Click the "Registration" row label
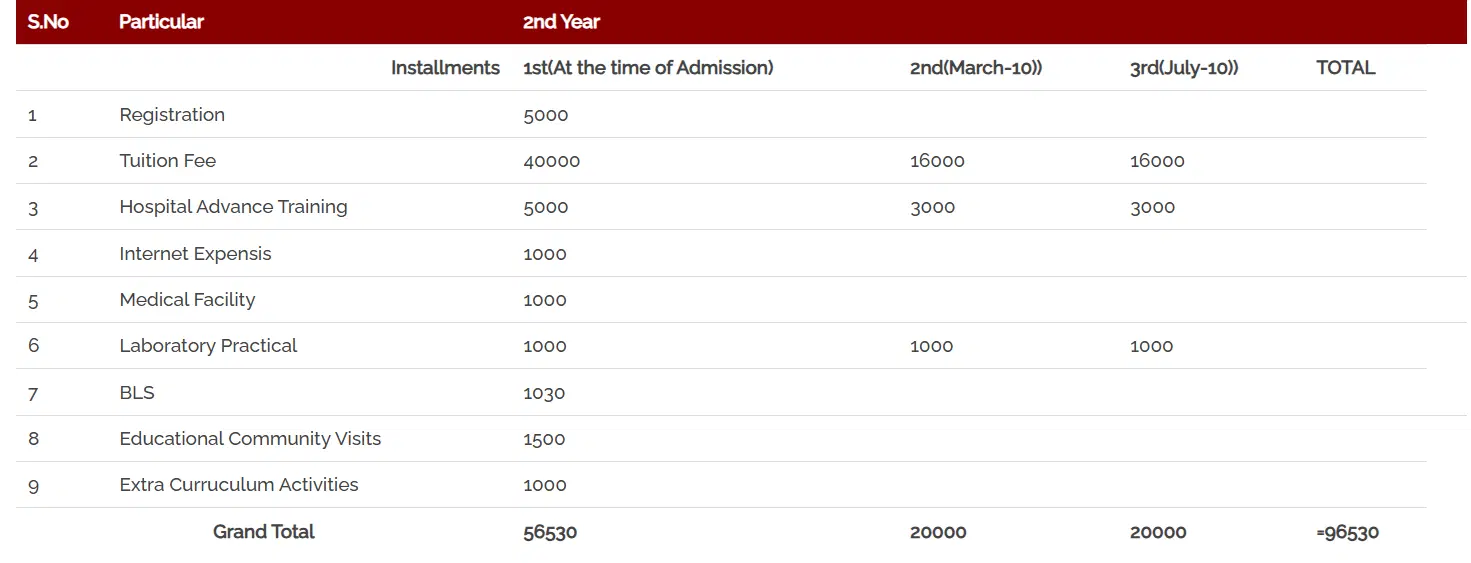The image size is (1471, 563). [x=172, y=115]
